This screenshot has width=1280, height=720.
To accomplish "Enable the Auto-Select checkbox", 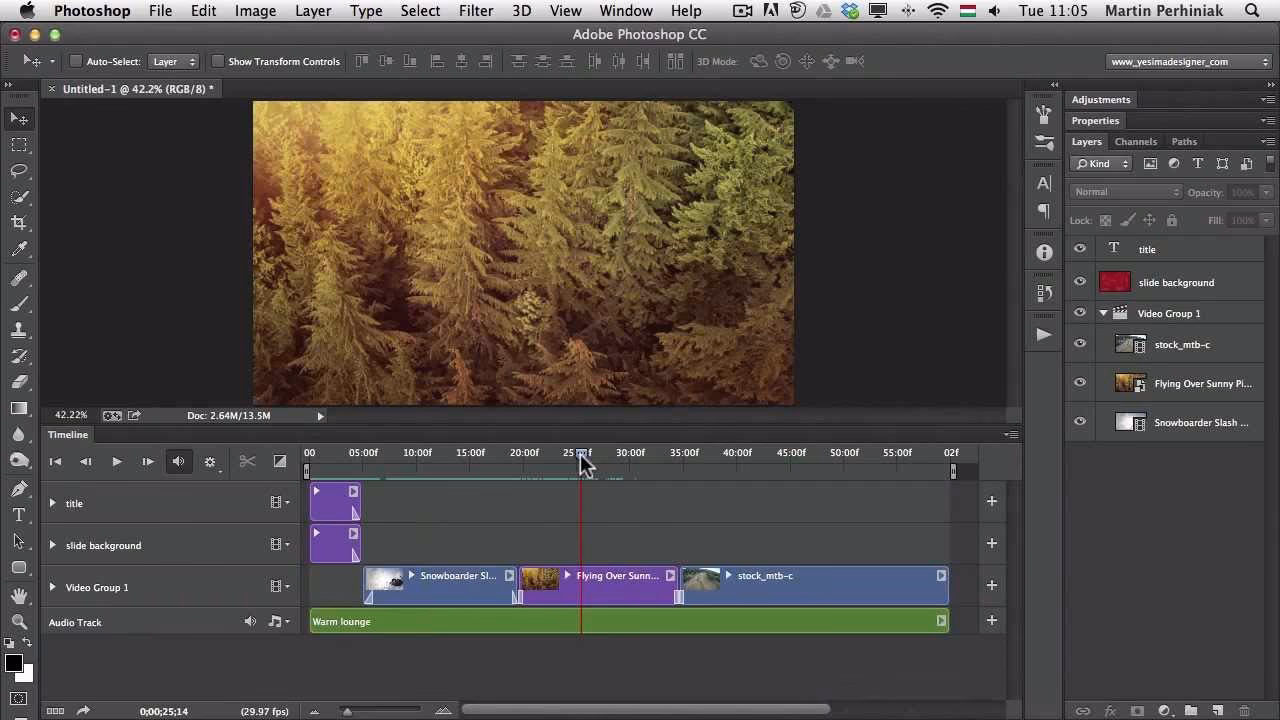I will (x=75, y=62).
